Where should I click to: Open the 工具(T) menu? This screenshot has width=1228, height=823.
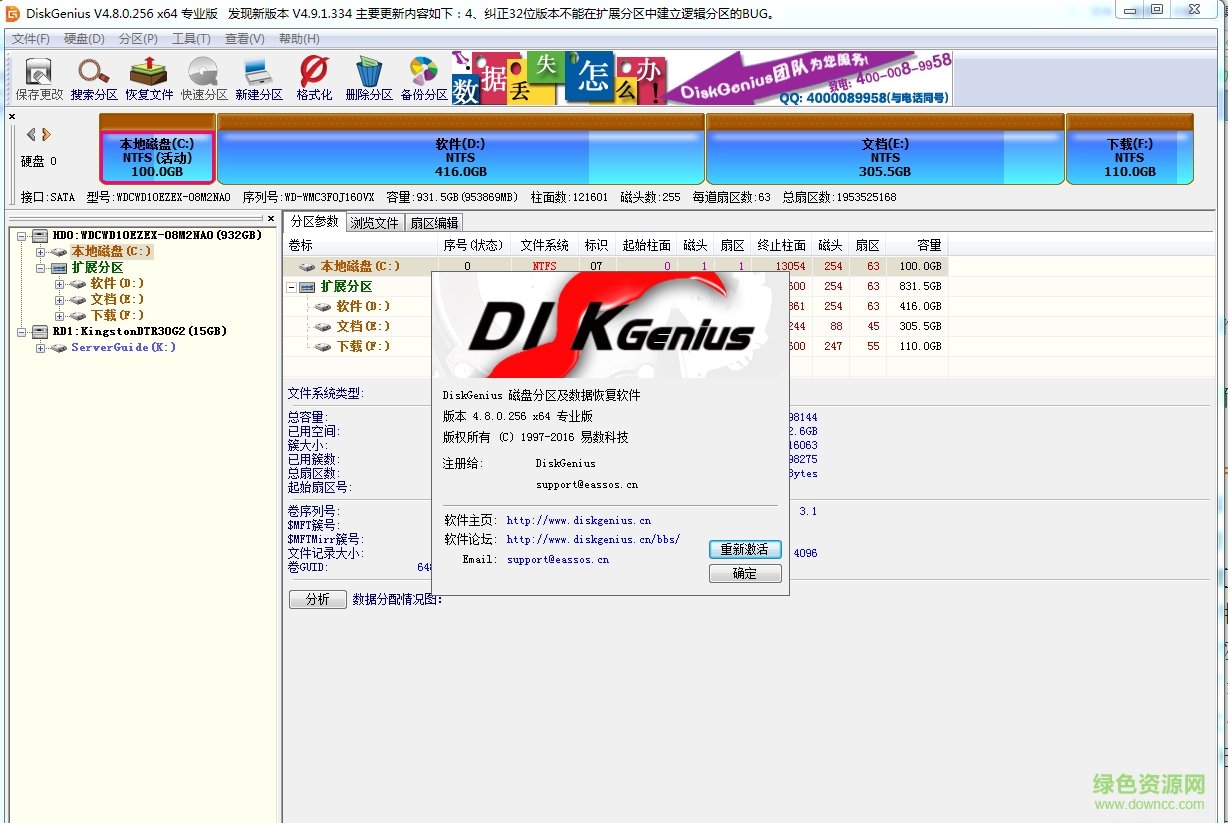[x=190, y=38]
